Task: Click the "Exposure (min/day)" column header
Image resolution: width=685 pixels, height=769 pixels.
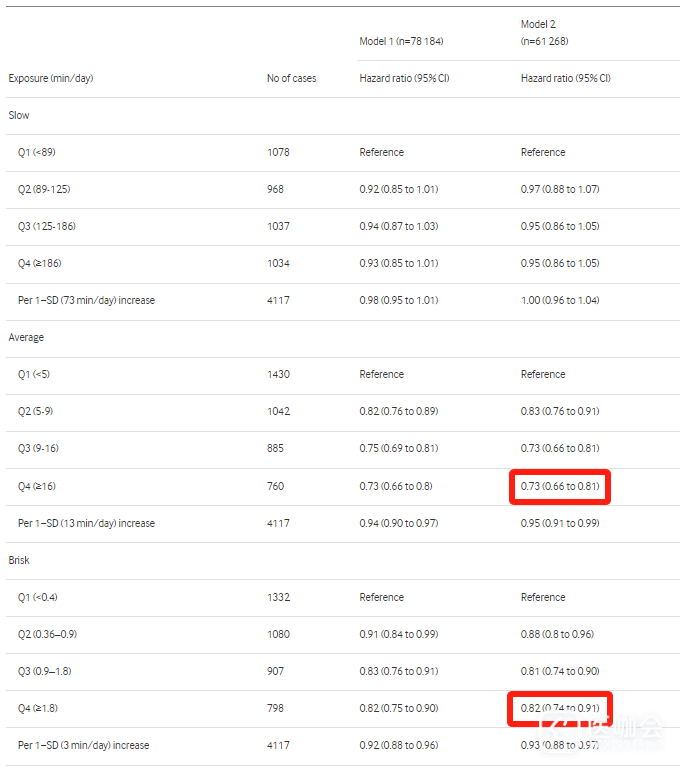Action: (x=51, y=78)
